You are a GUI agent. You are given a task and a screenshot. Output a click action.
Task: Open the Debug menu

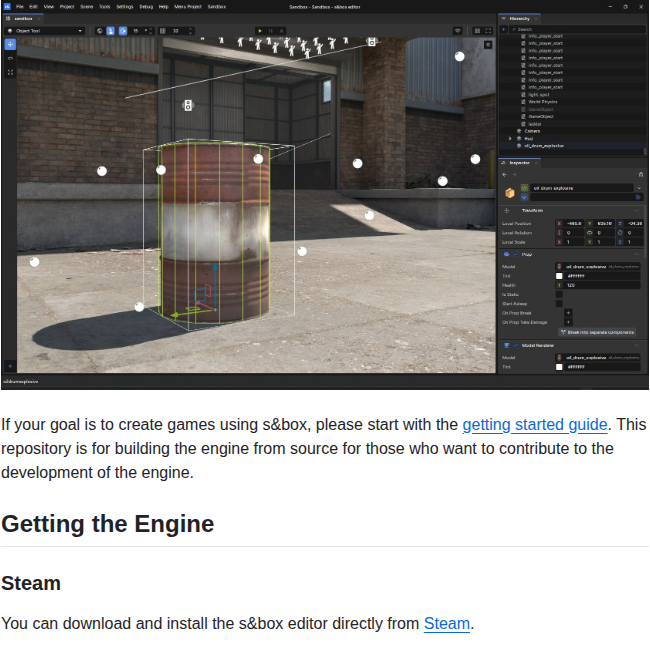[146, 7]
